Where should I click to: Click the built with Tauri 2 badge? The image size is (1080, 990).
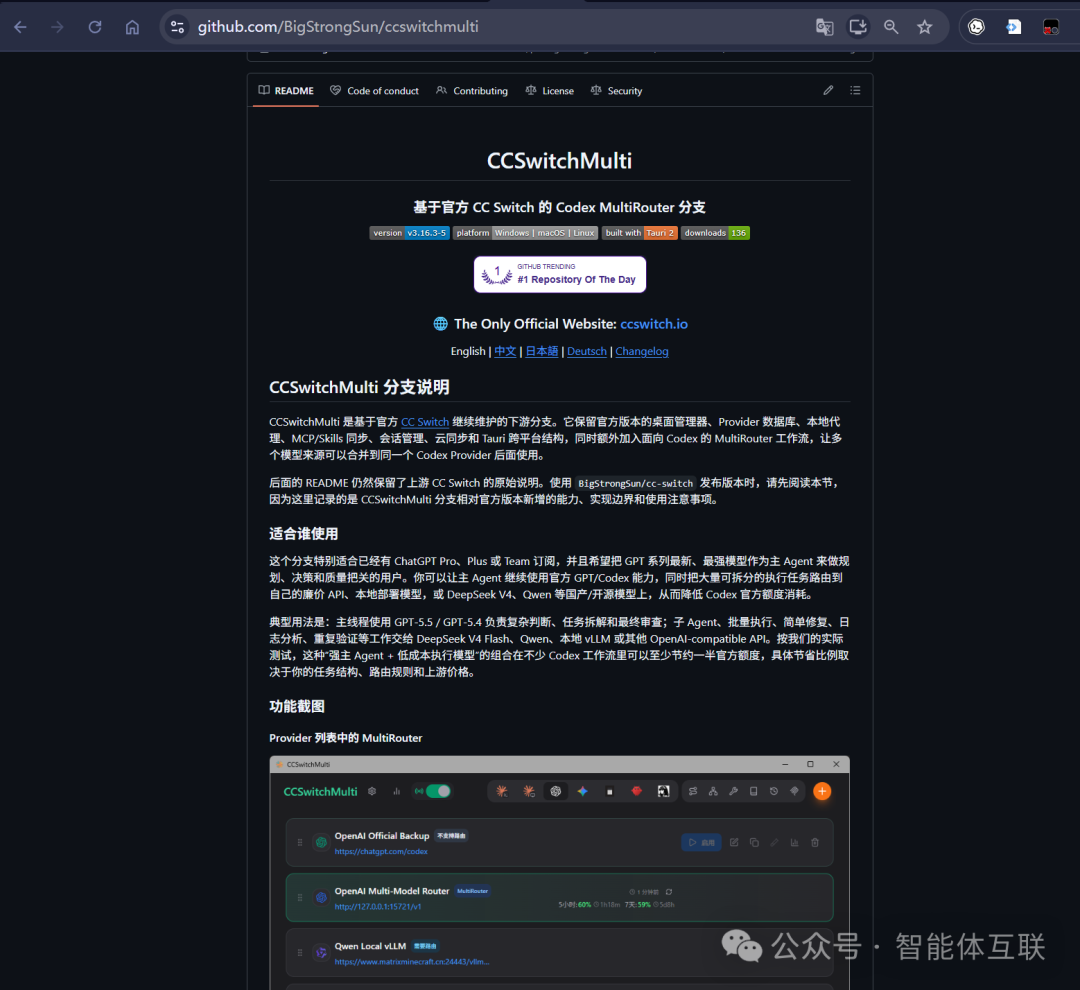tap(640, 233)
